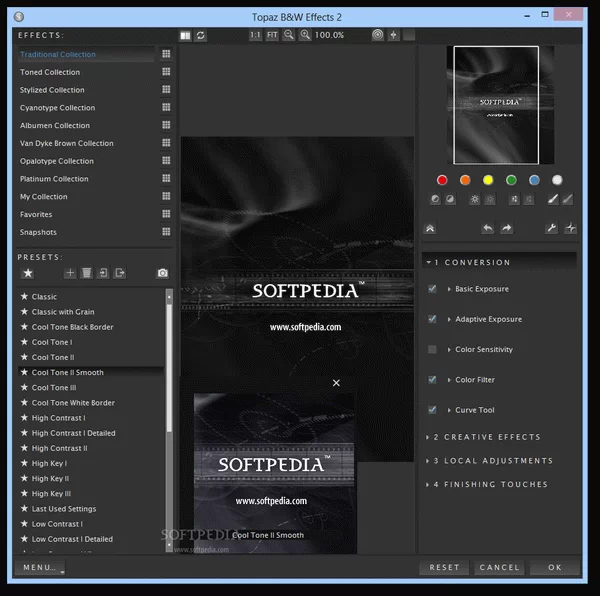The height and width of the screenshot is (596, 600).
Task: Select the Cyanotype Collection effect
Action: pos(57,108)
